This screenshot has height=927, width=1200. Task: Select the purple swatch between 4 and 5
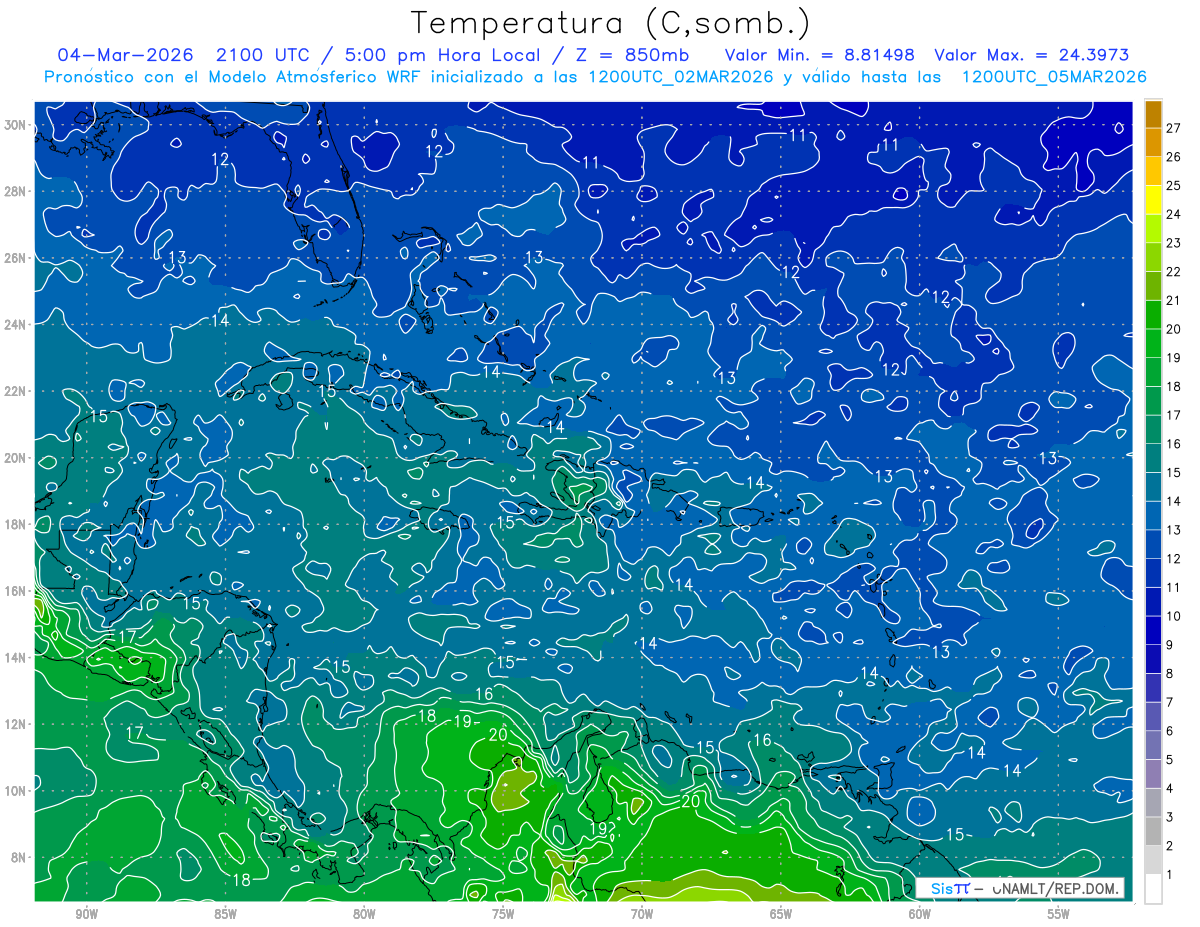1153,774
